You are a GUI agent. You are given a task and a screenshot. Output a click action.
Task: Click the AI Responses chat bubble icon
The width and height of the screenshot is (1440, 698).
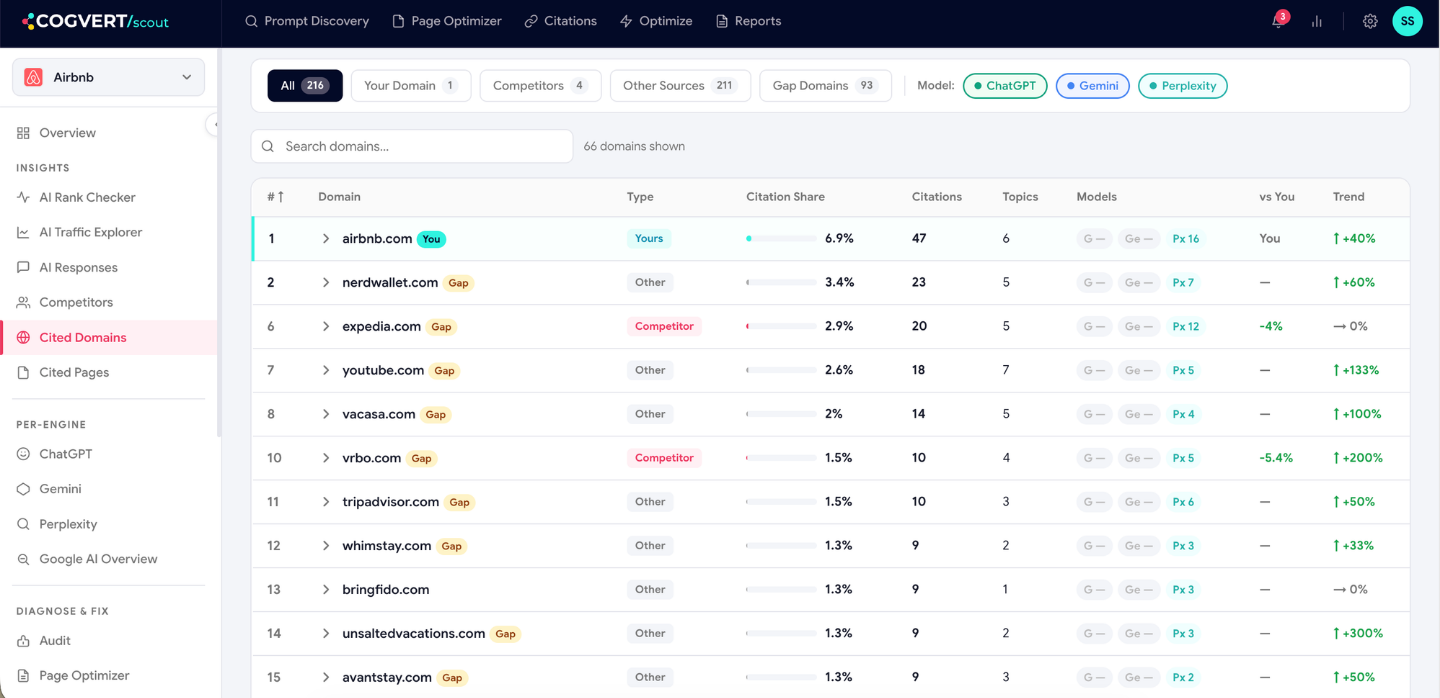click(23, 268)
